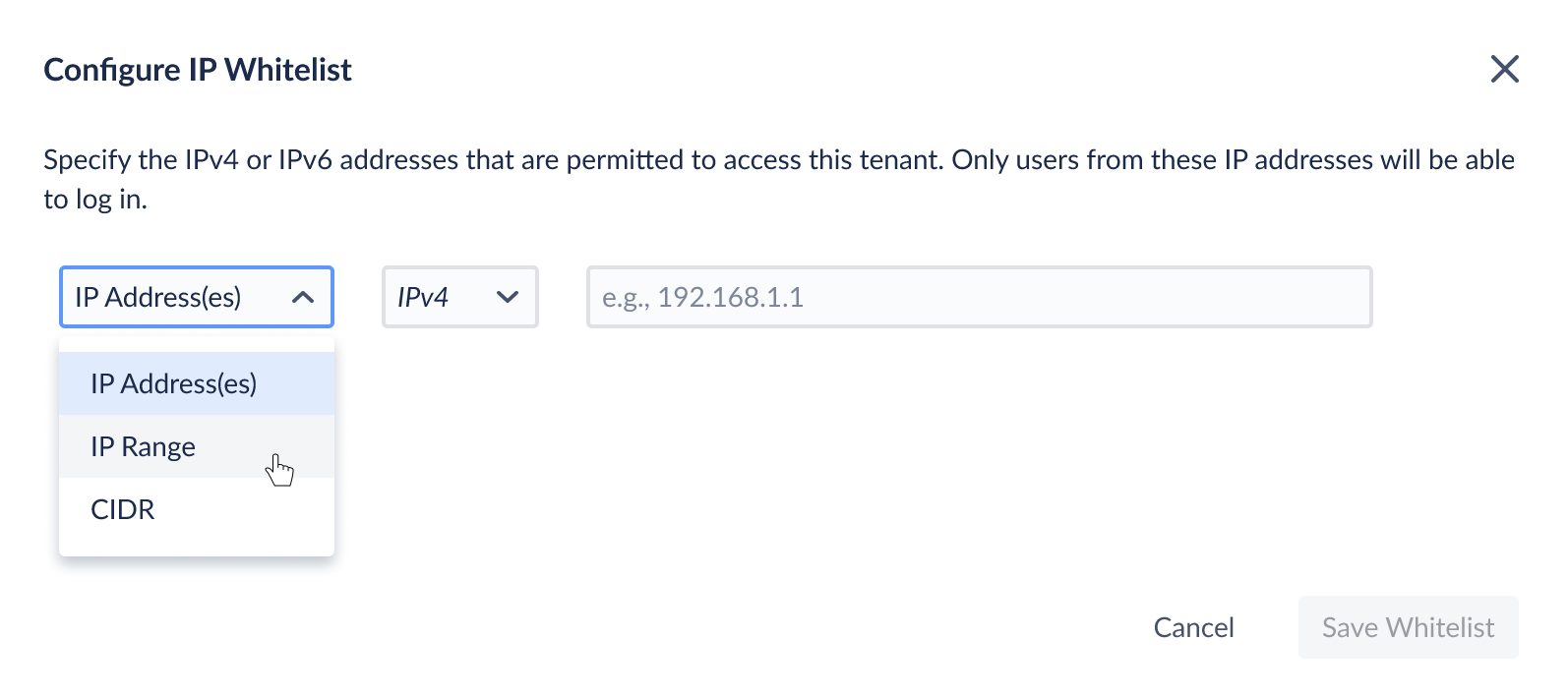
Task: Click the Configure IP Whitelist title
Action: [x=198, y=70]
